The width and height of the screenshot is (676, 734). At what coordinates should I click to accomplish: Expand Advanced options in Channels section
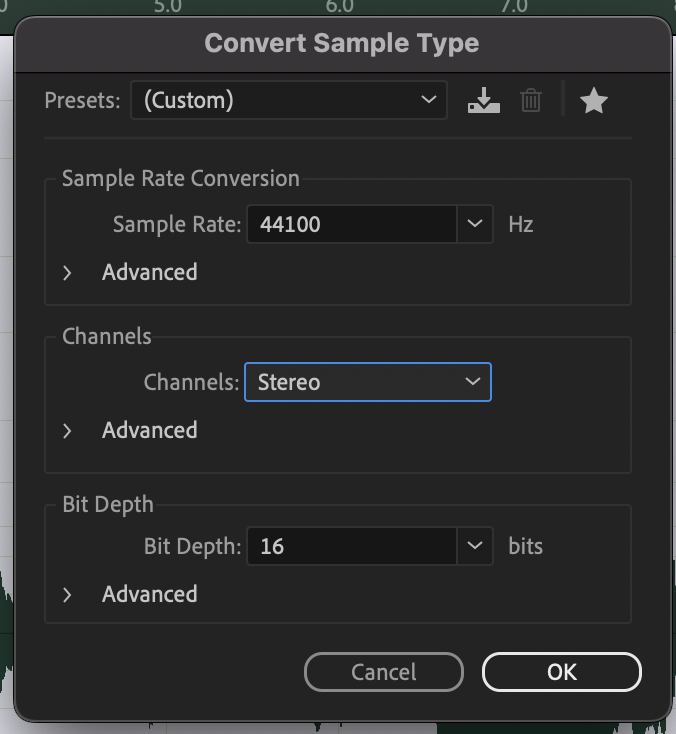click(x=131, y=430)
